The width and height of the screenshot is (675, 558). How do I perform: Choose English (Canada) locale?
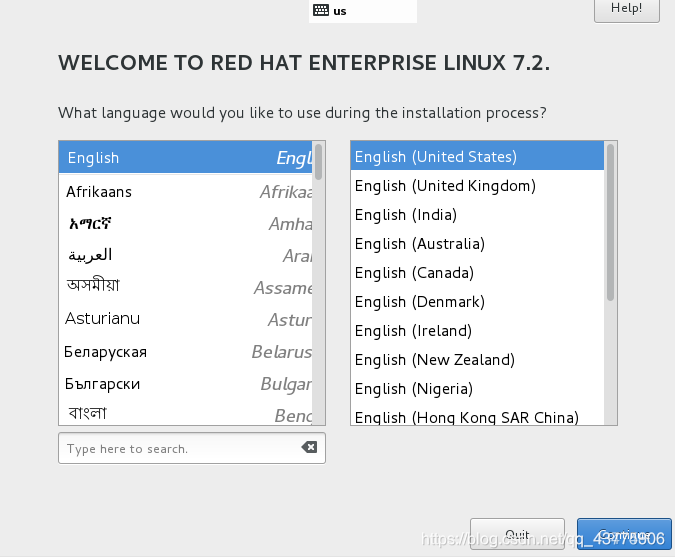pyautogui.click(x=477, y=273)
